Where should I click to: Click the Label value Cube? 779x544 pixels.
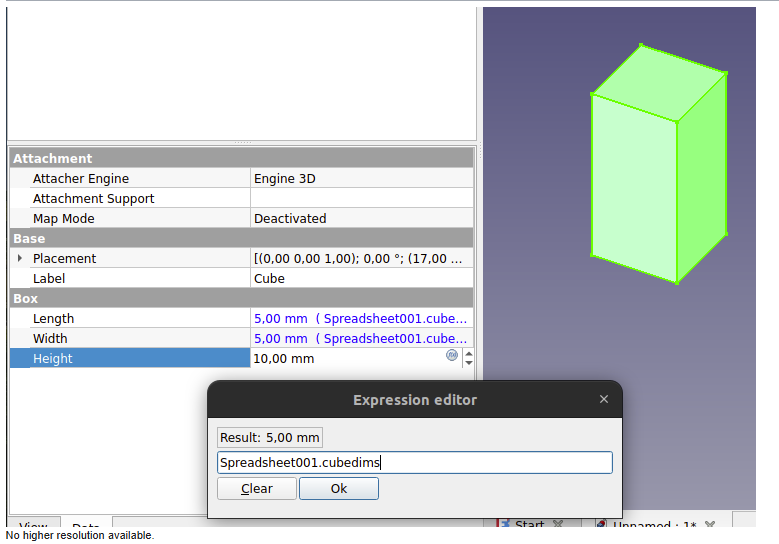coord(361,278)
